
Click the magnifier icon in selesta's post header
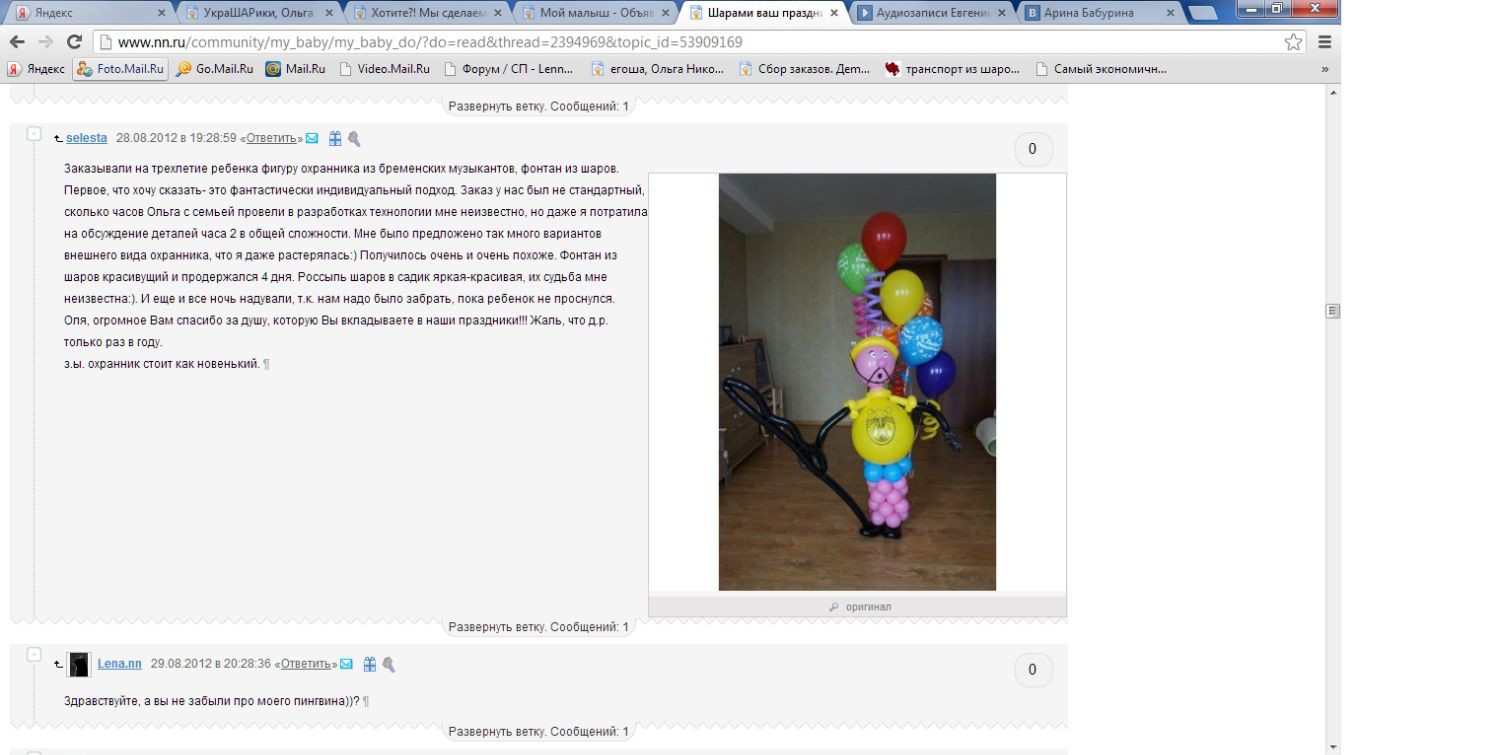click(354, 139)
